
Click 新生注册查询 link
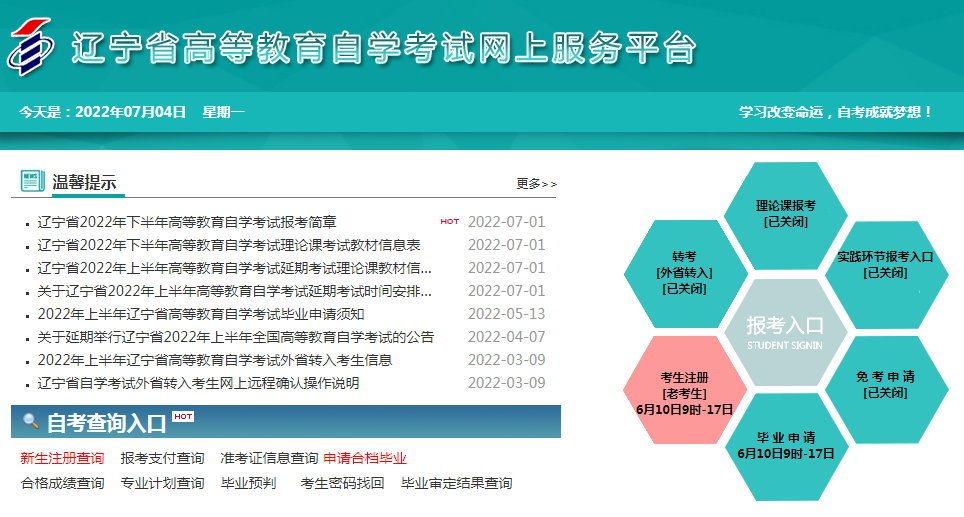tap(62, 459)
